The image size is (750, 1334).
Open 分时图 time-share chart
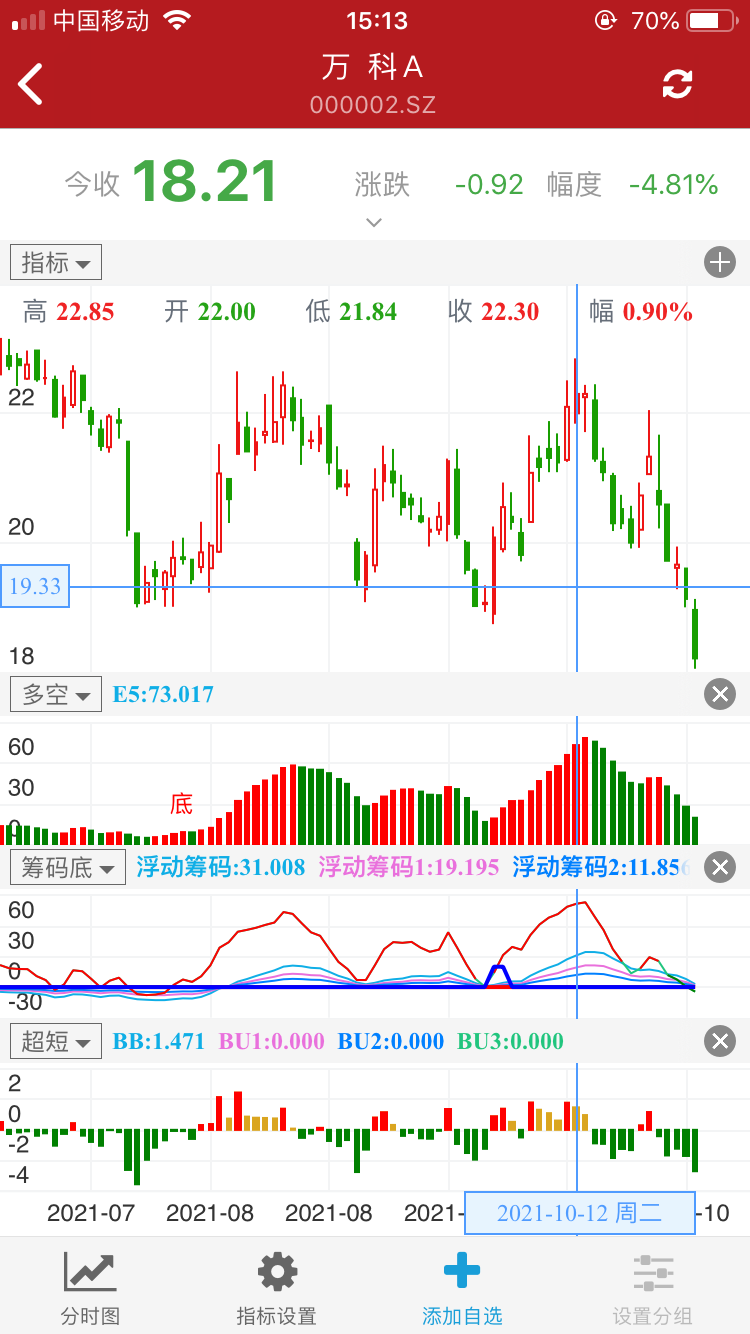[90, 1288]
